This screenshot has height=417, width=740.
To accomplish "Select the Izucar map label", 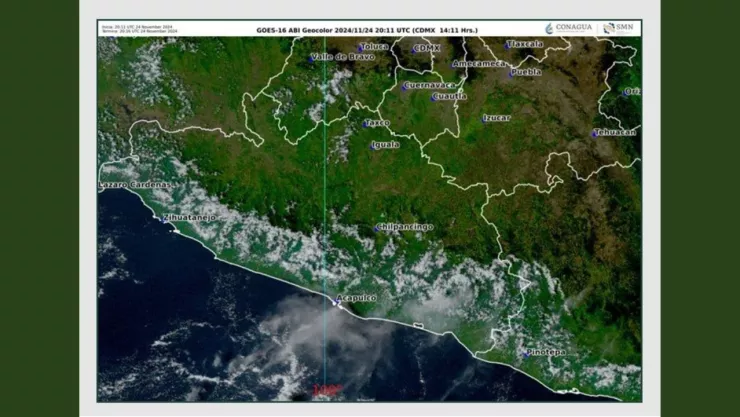I will [496, 118].
